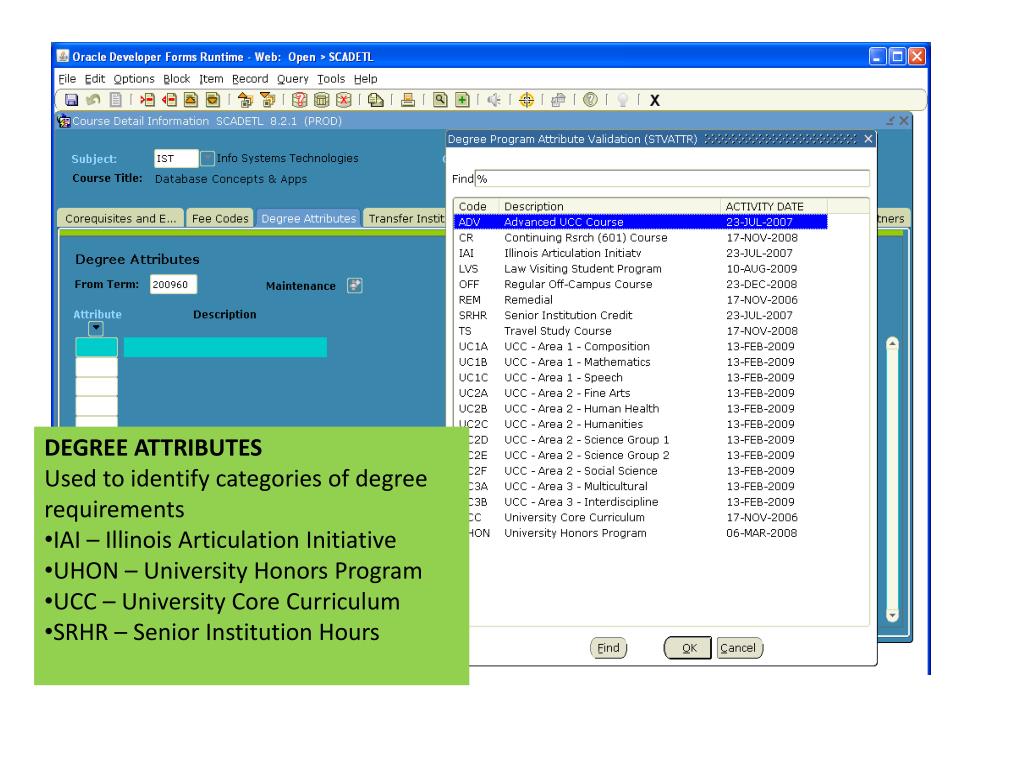Click the Enter Query toolbar icon
Screen dimensions: 1024x768
tap(299, 100)
